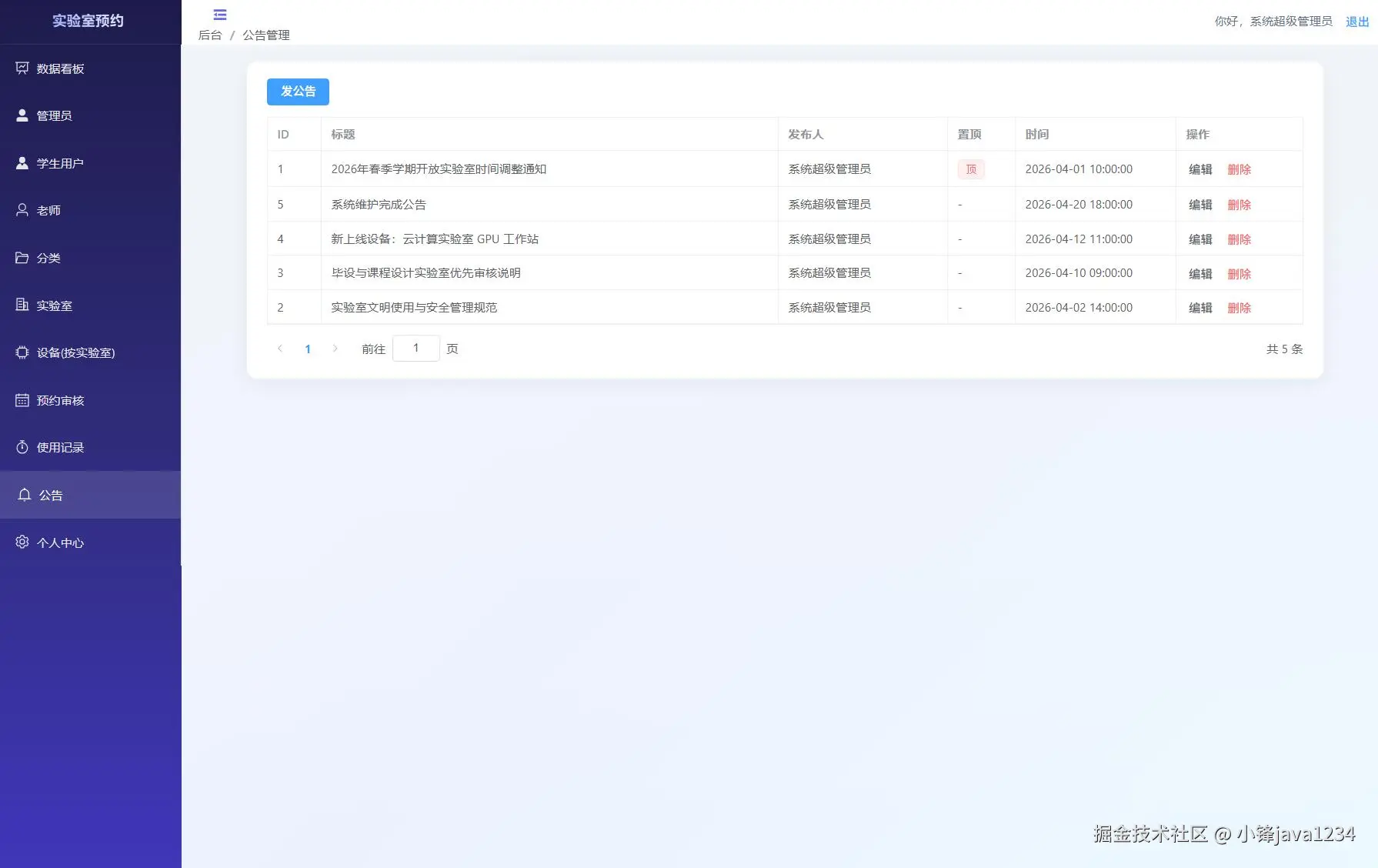The height and width of the screenshot is (868, 1378).
Task: Click timestamp 2026-04-01 10:00:00
Action: point(1079,169)
